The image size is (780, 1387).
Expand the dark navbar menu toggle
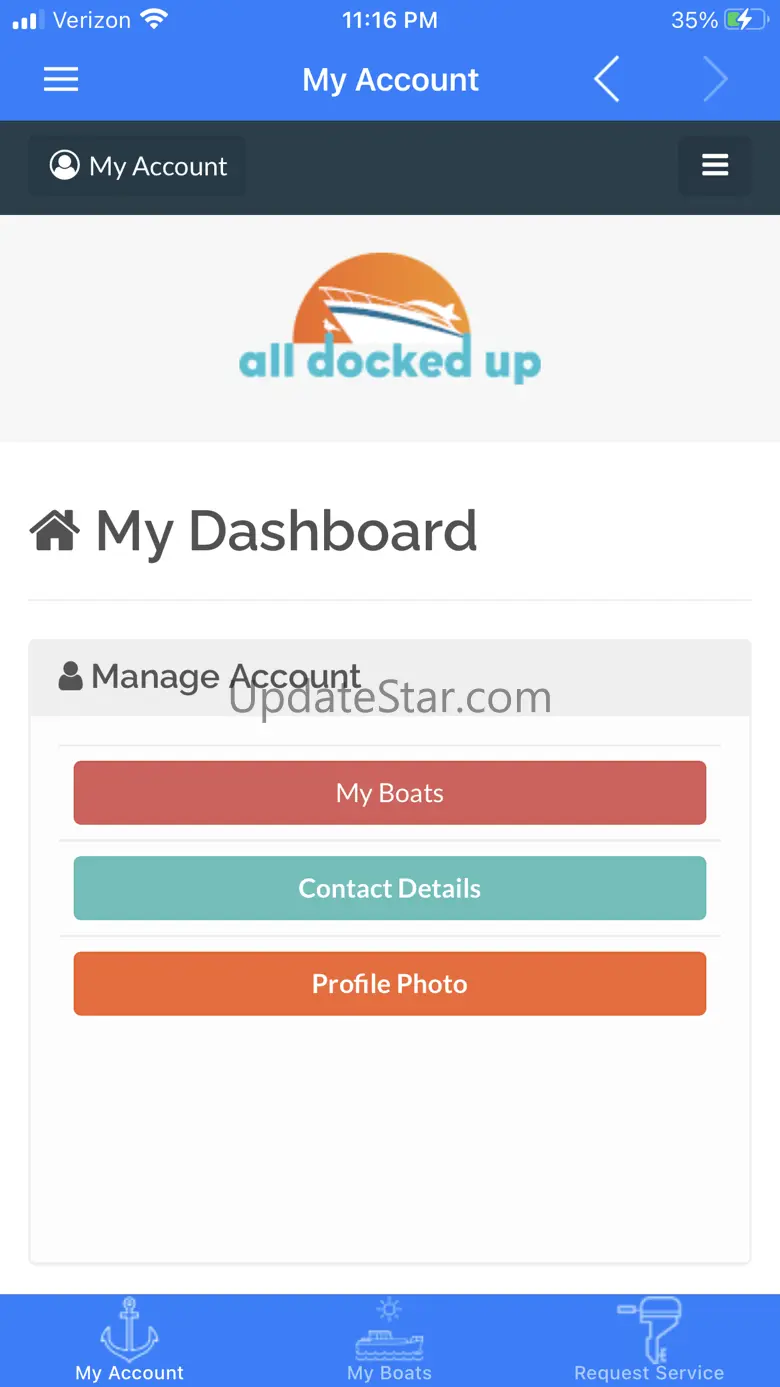point(715,166)
